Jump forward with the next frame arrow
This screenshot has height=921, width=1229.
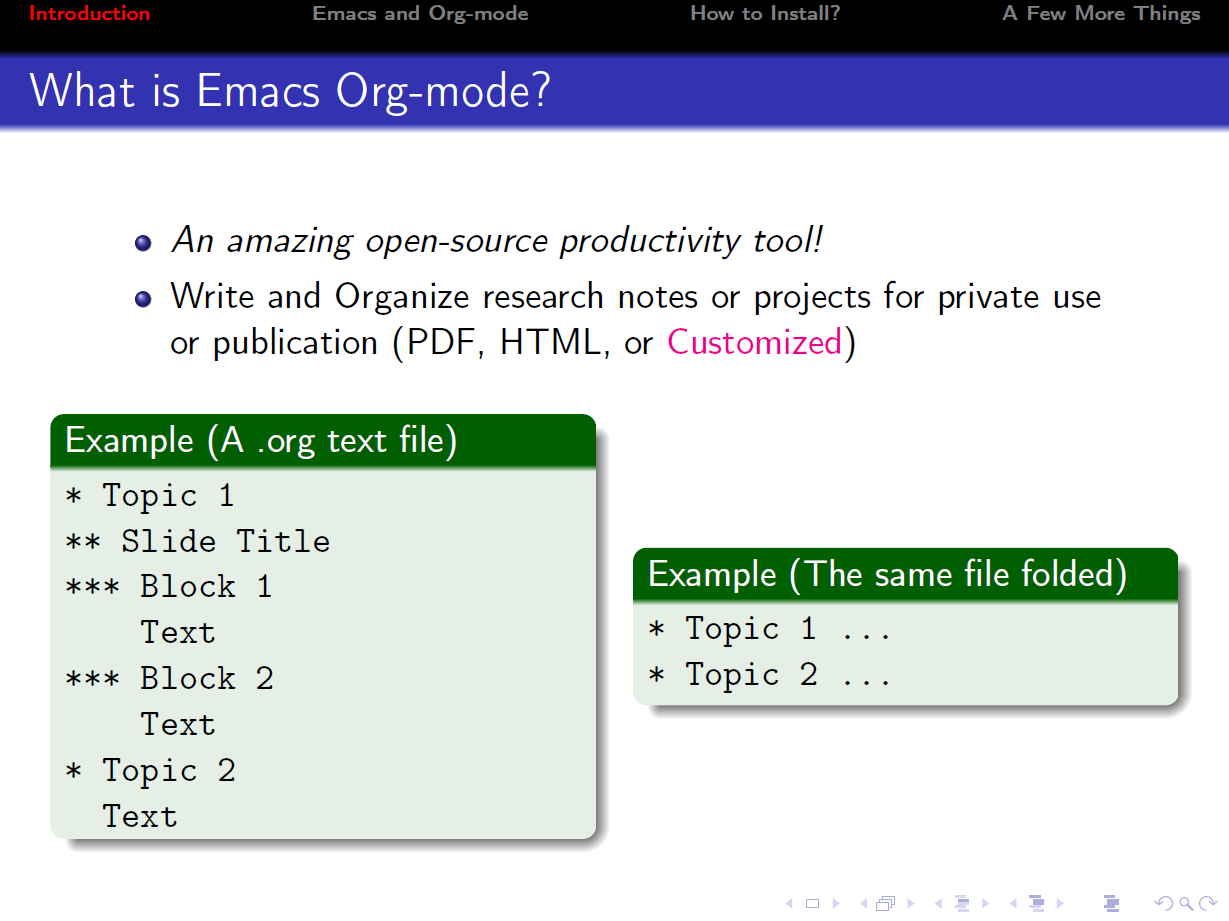(x=909, y=904)
